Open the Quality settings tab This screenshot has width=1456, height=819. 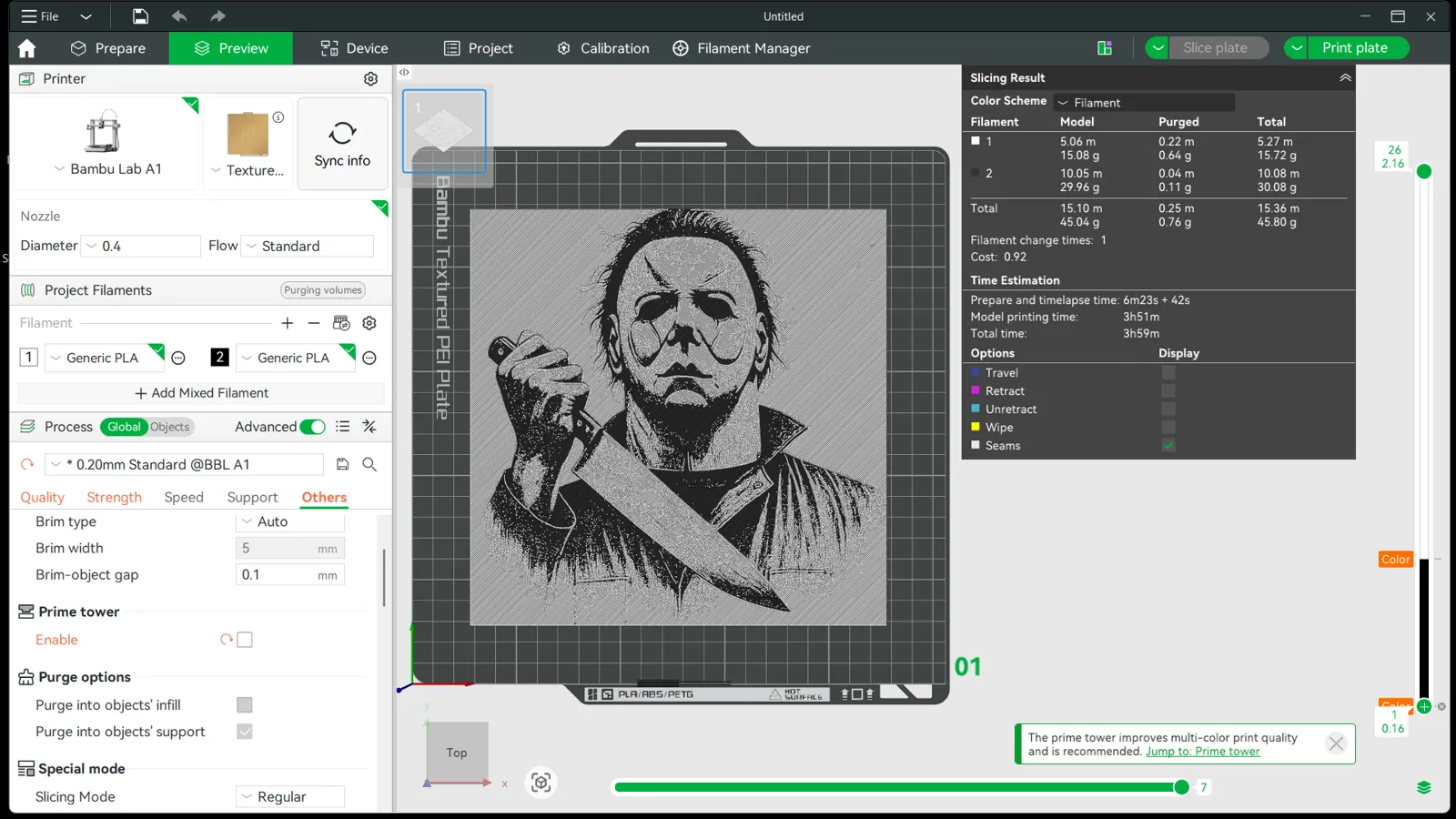coord(43,498)
